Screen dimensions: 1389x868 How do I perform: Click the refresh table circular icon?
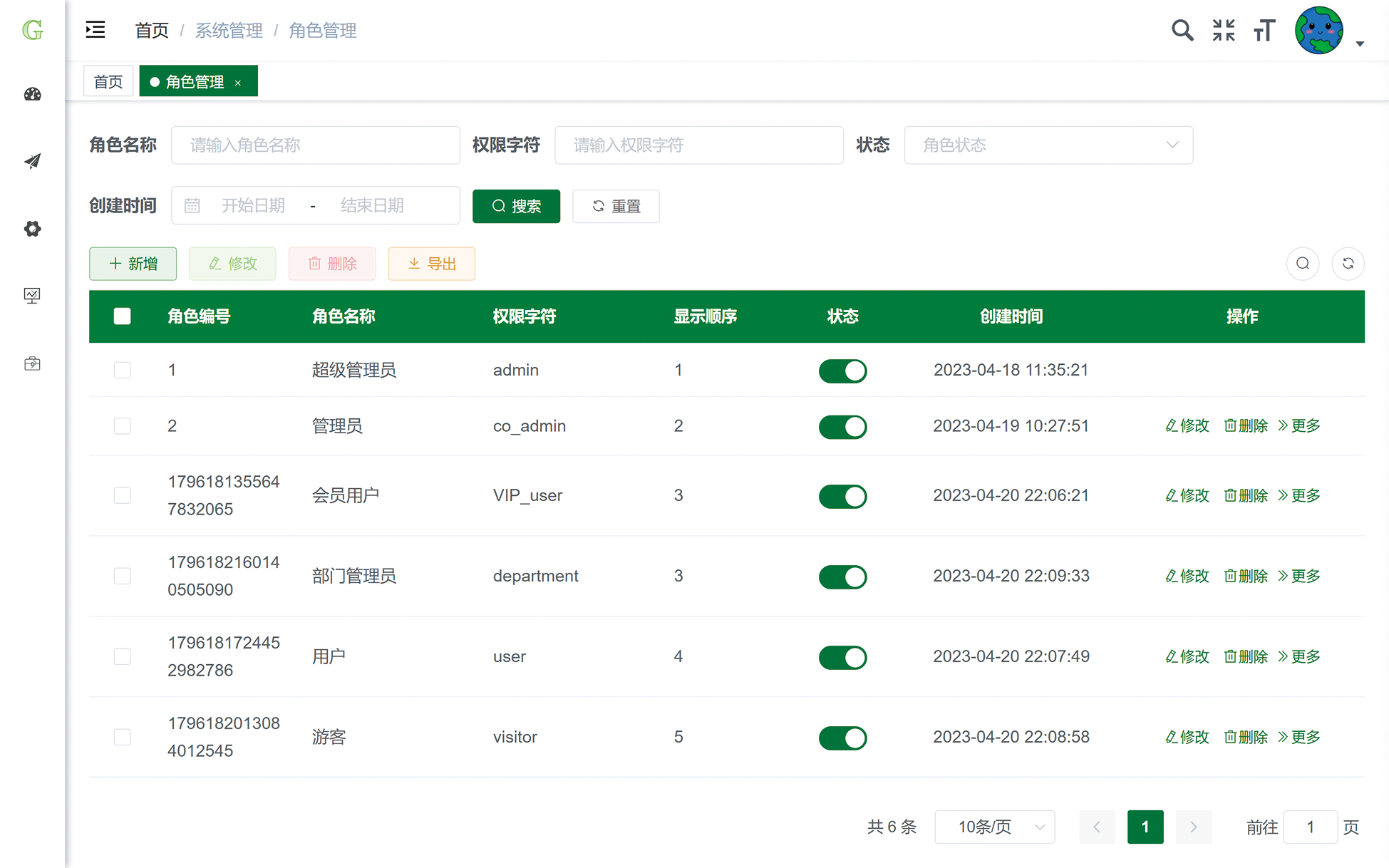(1348, 264)
